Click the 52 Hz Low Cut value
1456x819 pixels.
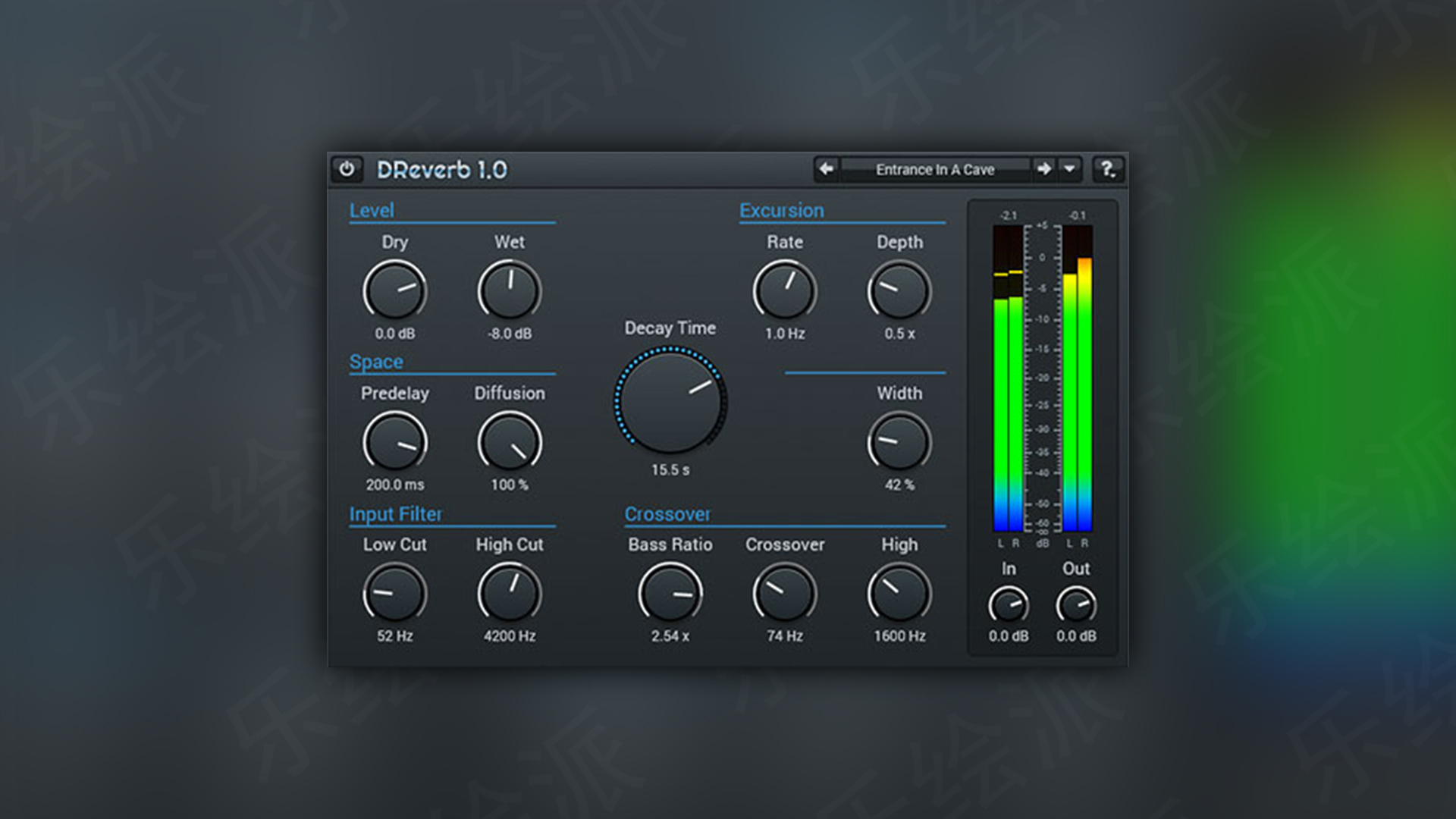(395, 636)
